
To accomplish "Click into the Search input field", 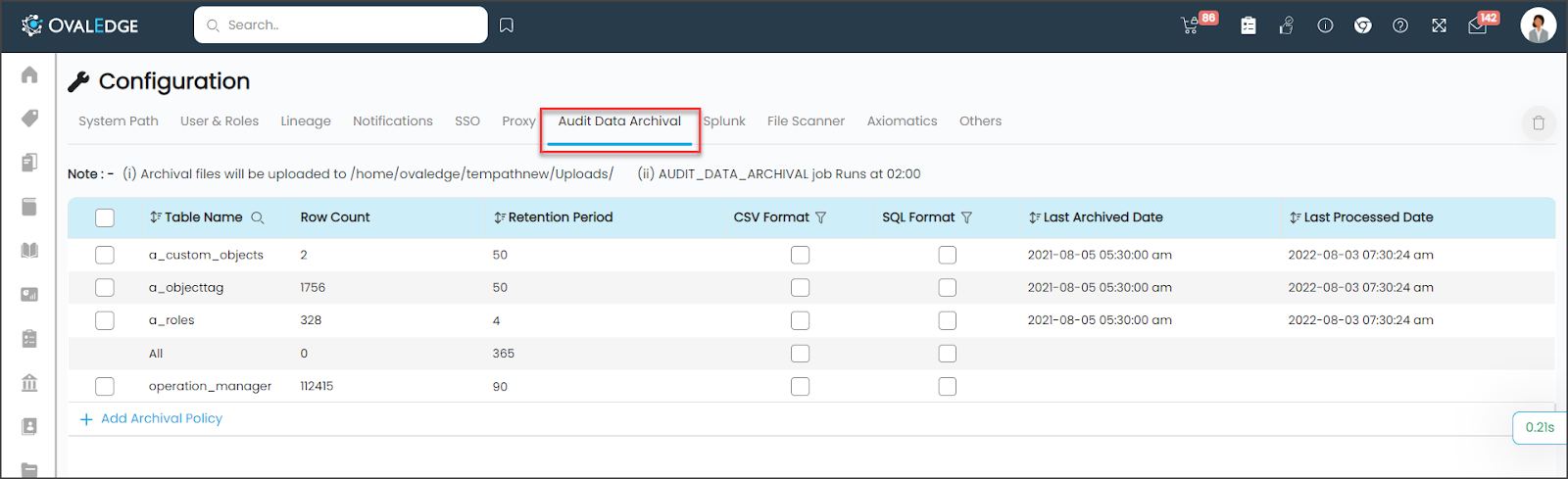I will (341, 25).
